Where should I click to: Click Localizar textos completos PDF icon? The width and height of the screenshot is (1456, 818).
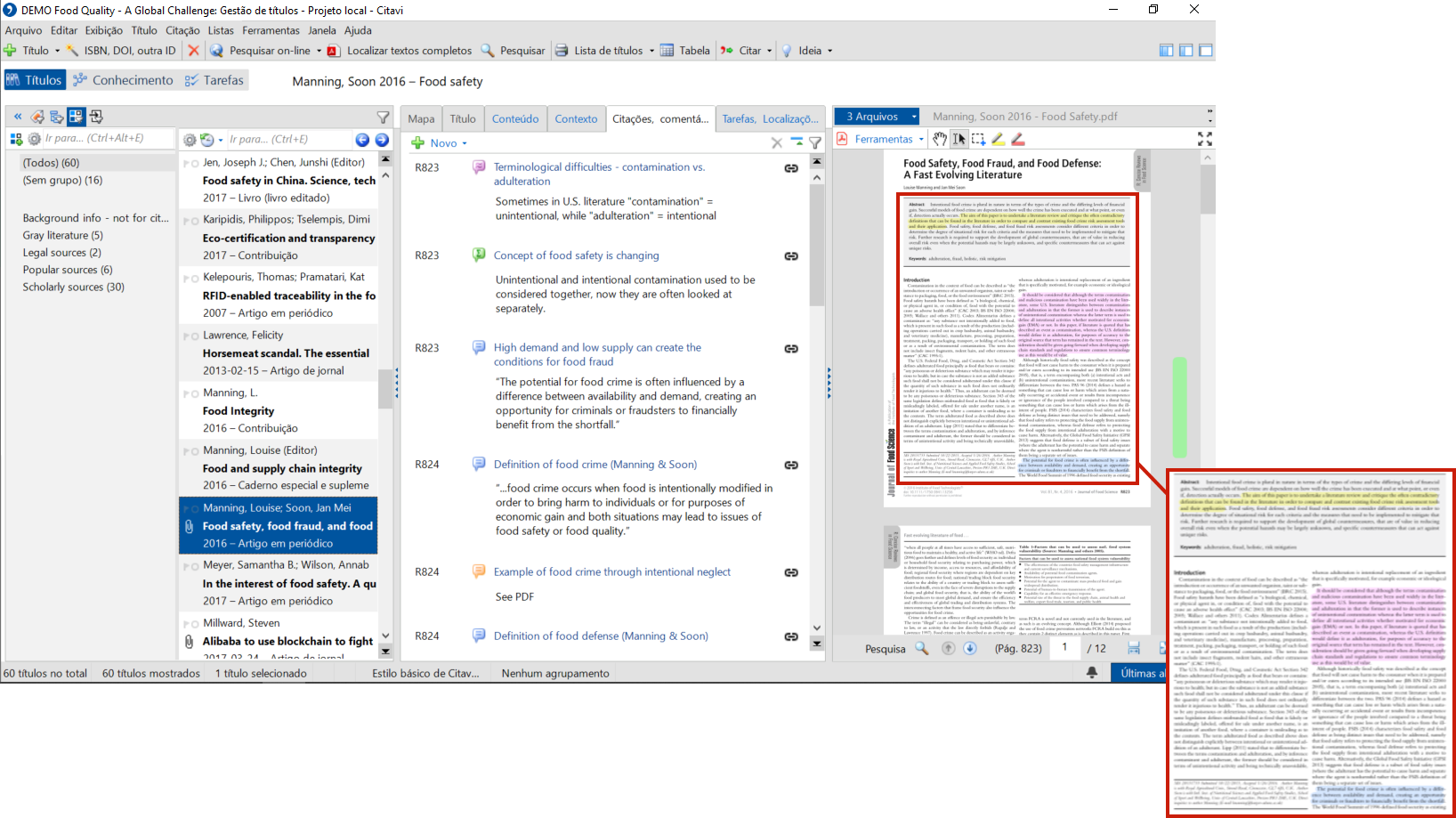tap(334, 51)
